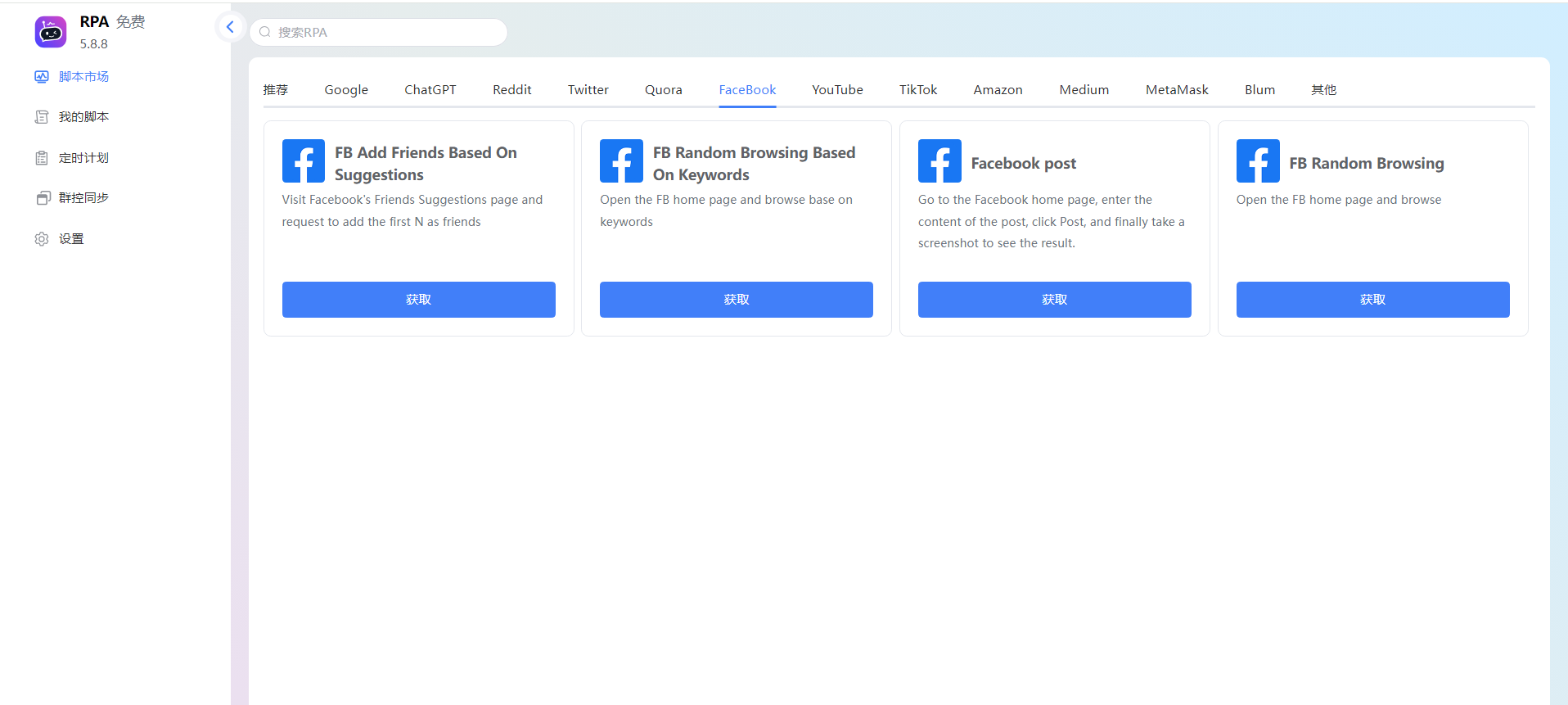Click the 设置 gear icon
This screenshot has width=1568, height=705.
pos(42,239)
